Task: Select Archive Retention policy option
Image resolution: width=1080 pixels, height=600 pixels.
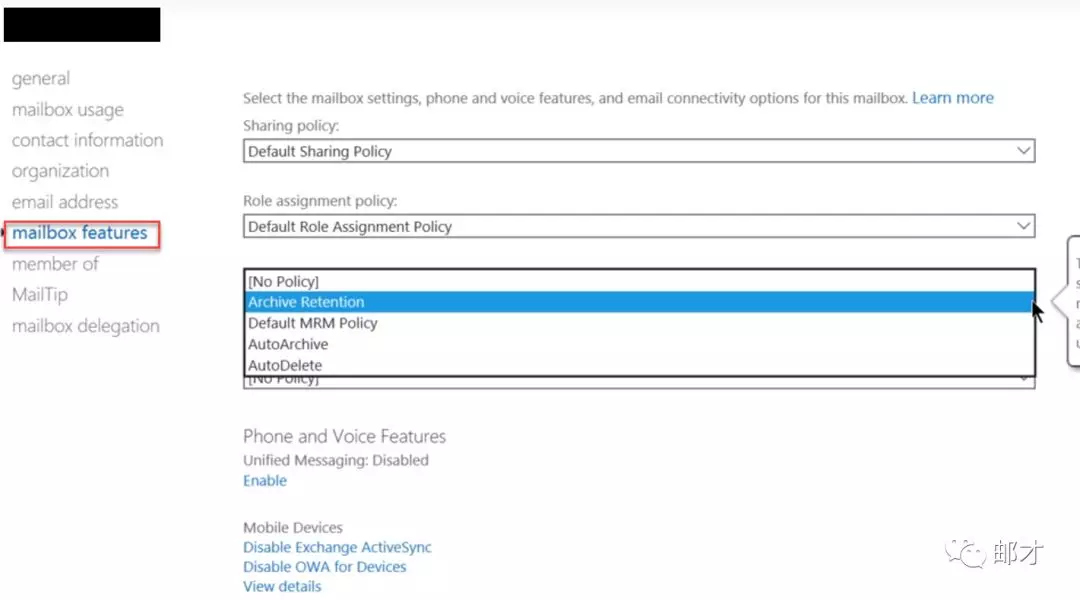Action: (x=306, y=302)
